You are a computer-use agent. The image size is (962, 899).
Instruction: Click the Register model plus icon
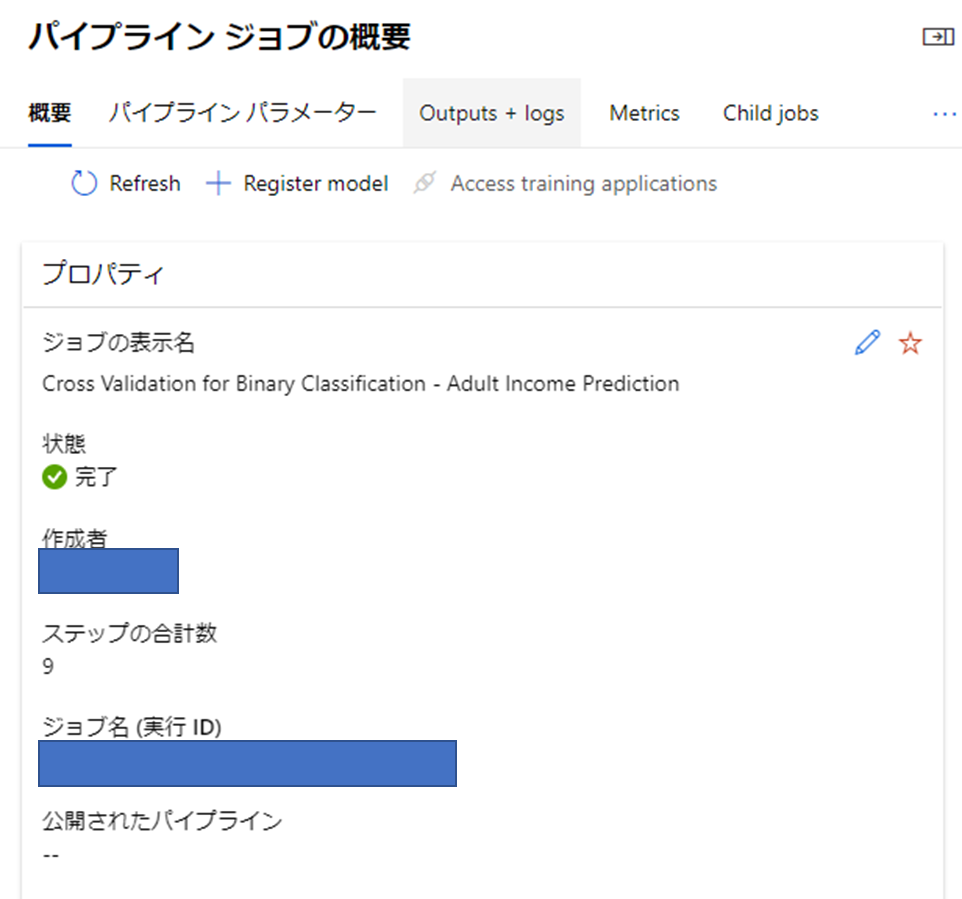217,184
